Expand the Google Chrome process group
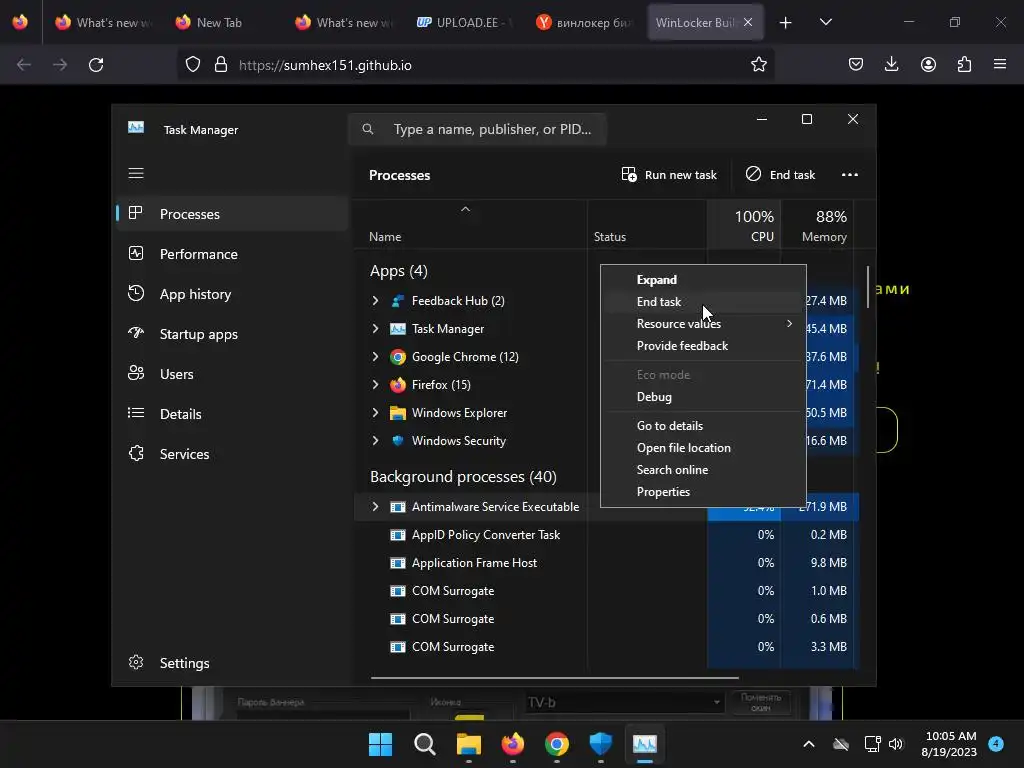 click(x=375, y=357)
